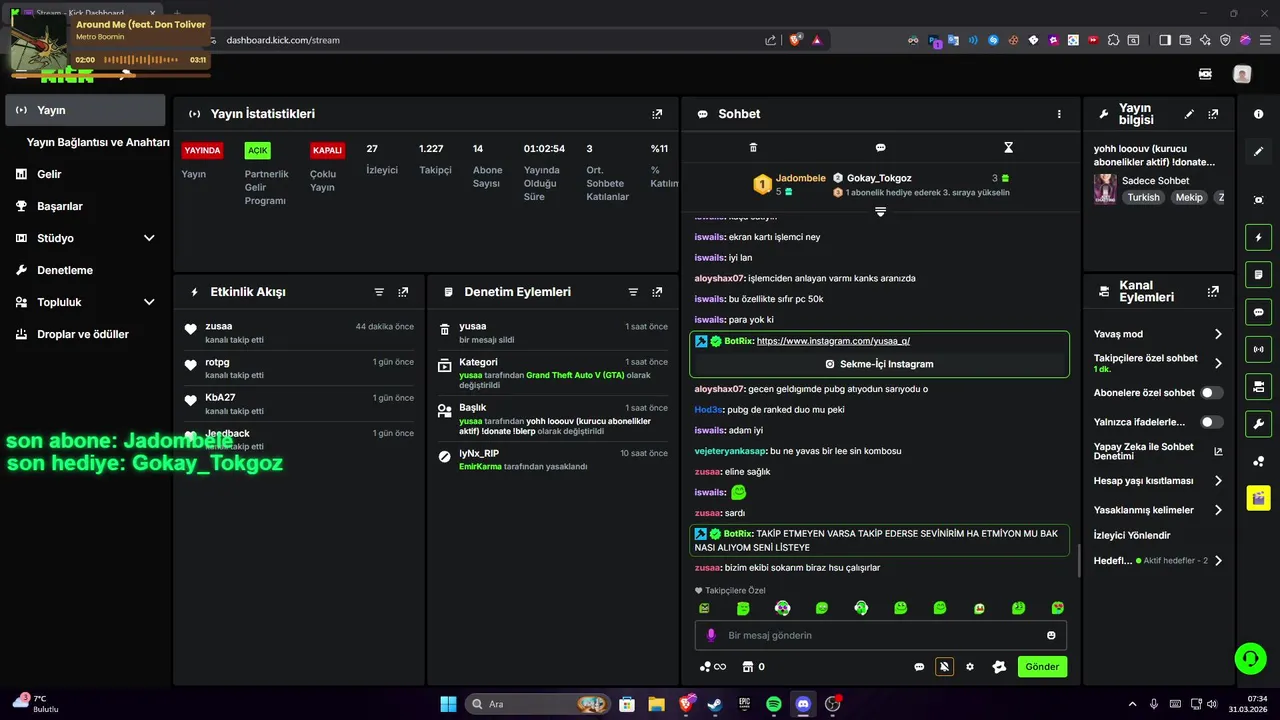1280x720 pixels.
Task: Click the green Gönder button
Action: (1042, 667)
